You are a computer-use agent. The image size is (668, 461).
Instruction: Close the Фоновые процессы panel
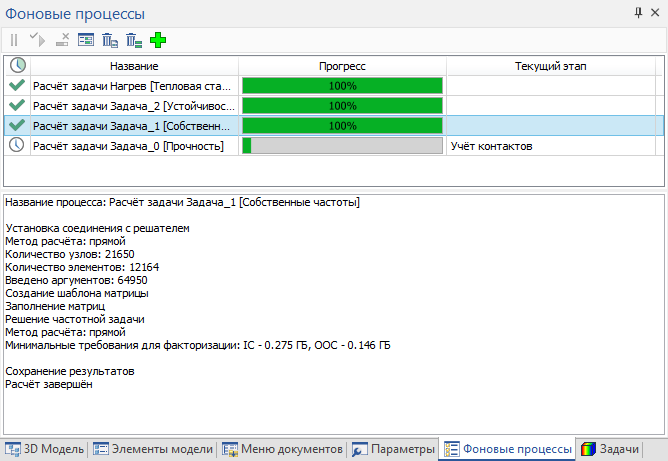pos(656,13)
